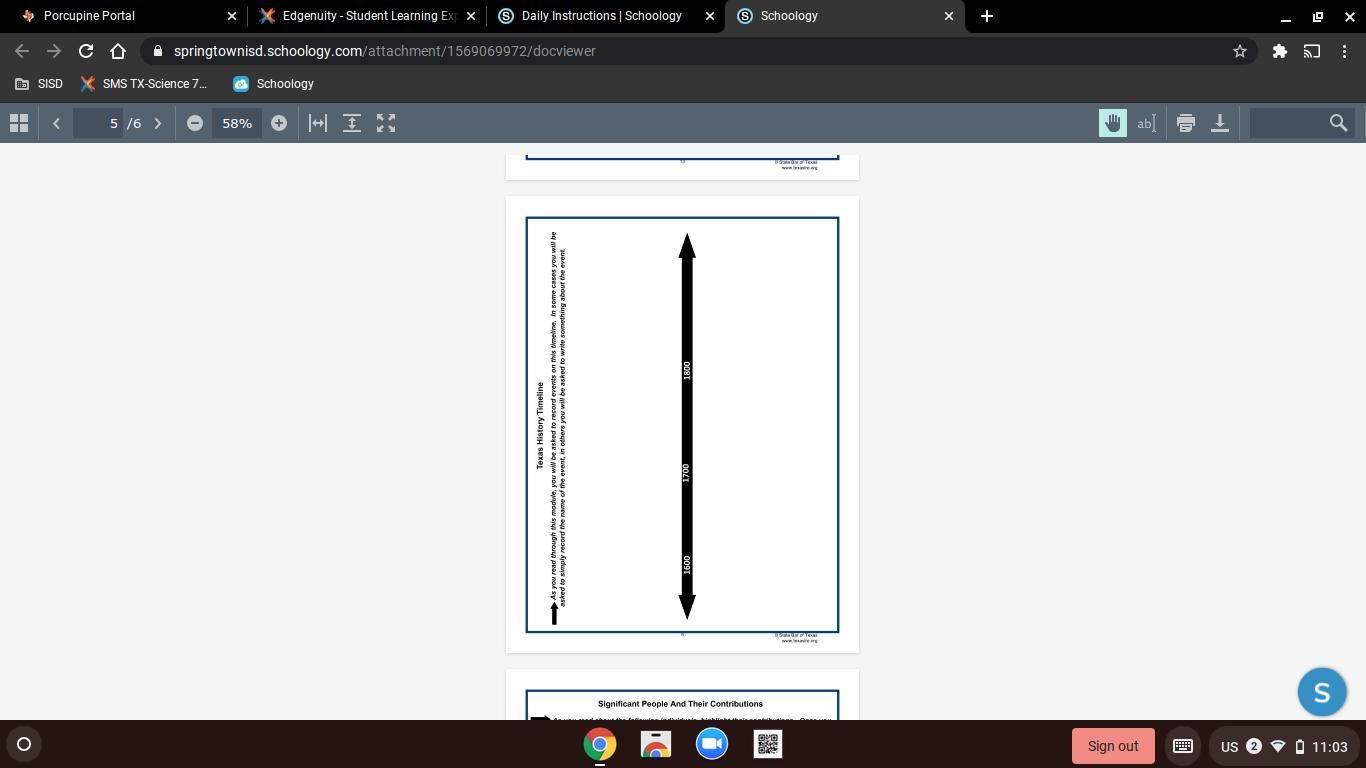Select the hand pan tool
The image size is (1366, 768).
pos(1113,123)
